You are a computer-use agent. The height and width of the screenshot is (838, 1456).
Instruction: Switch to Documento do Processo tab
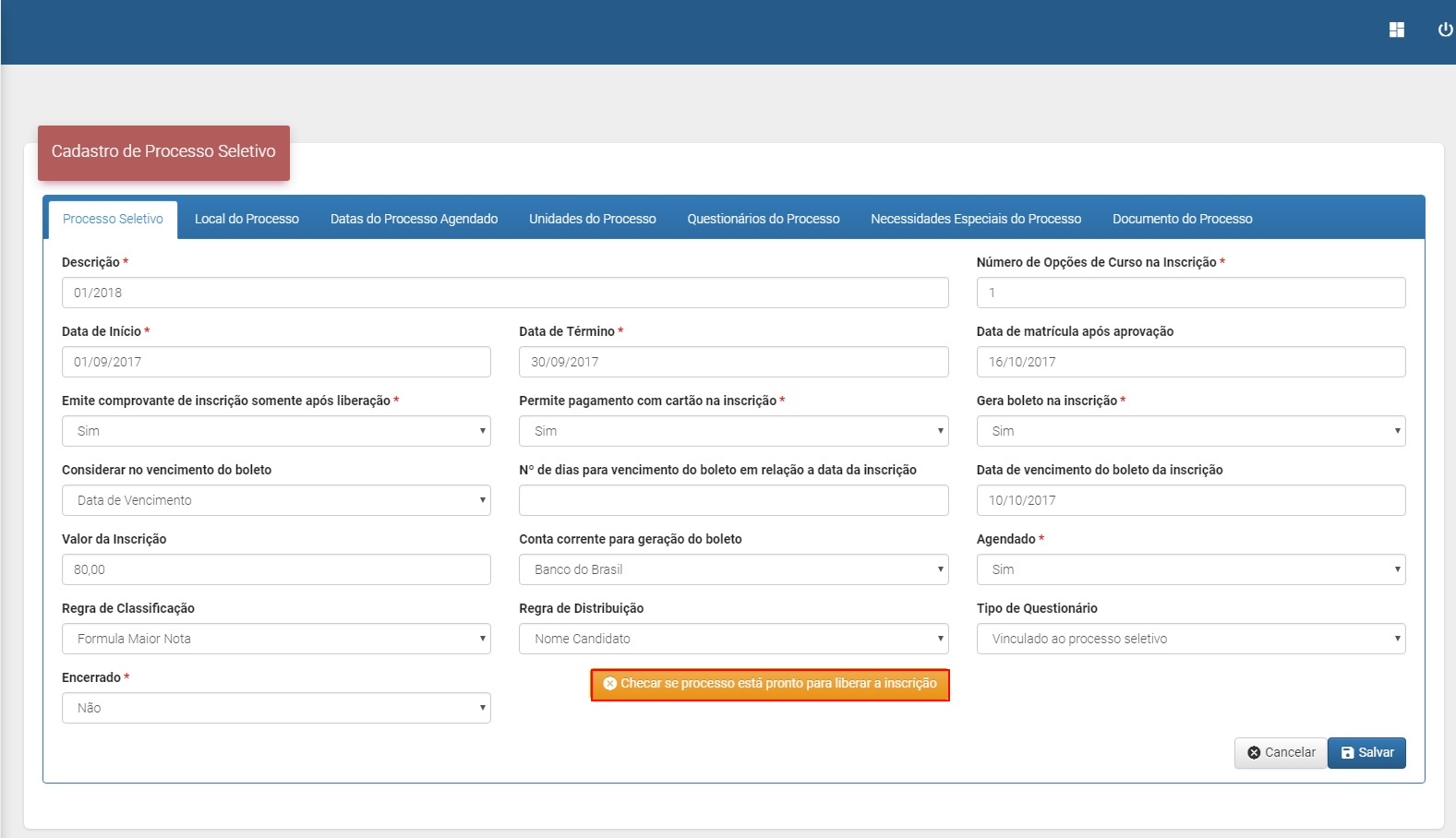tap(1182, 219)
